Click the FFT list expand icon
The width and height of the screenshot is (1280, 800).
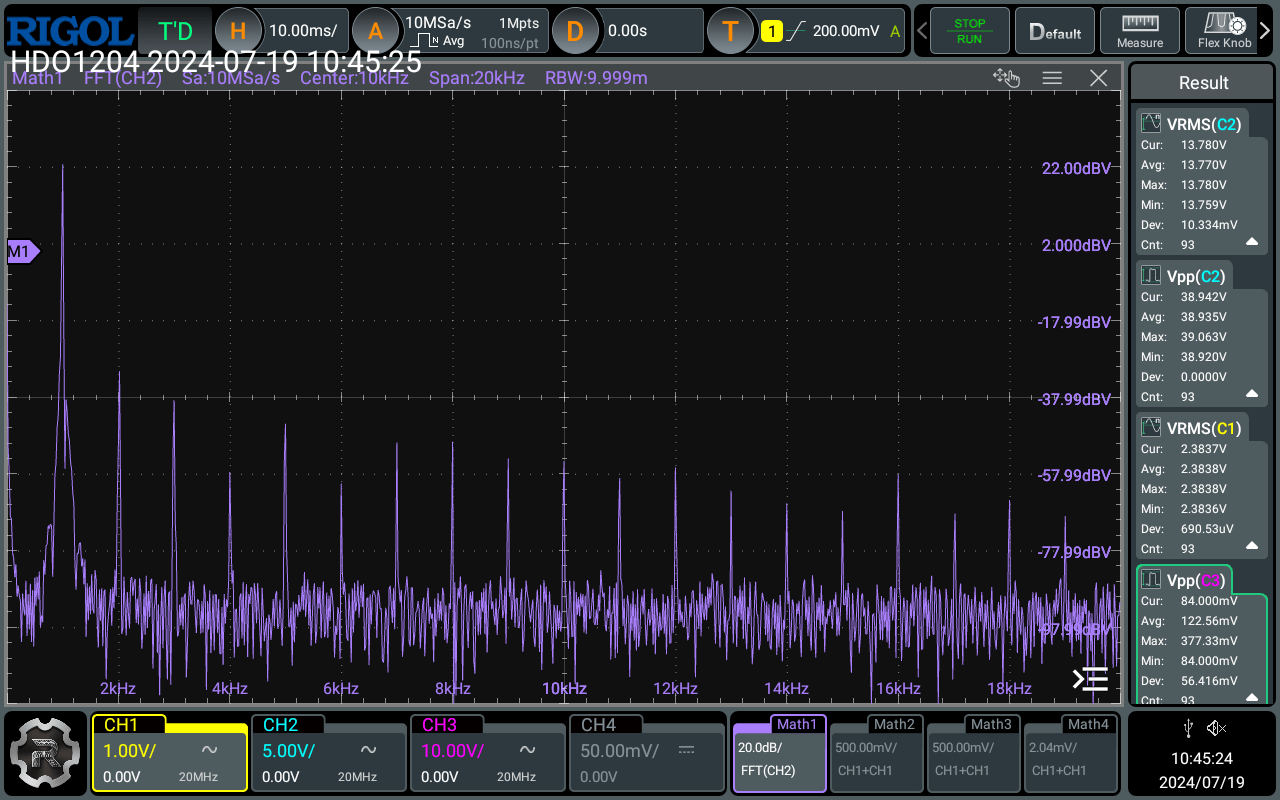(x=1090, y=679)
